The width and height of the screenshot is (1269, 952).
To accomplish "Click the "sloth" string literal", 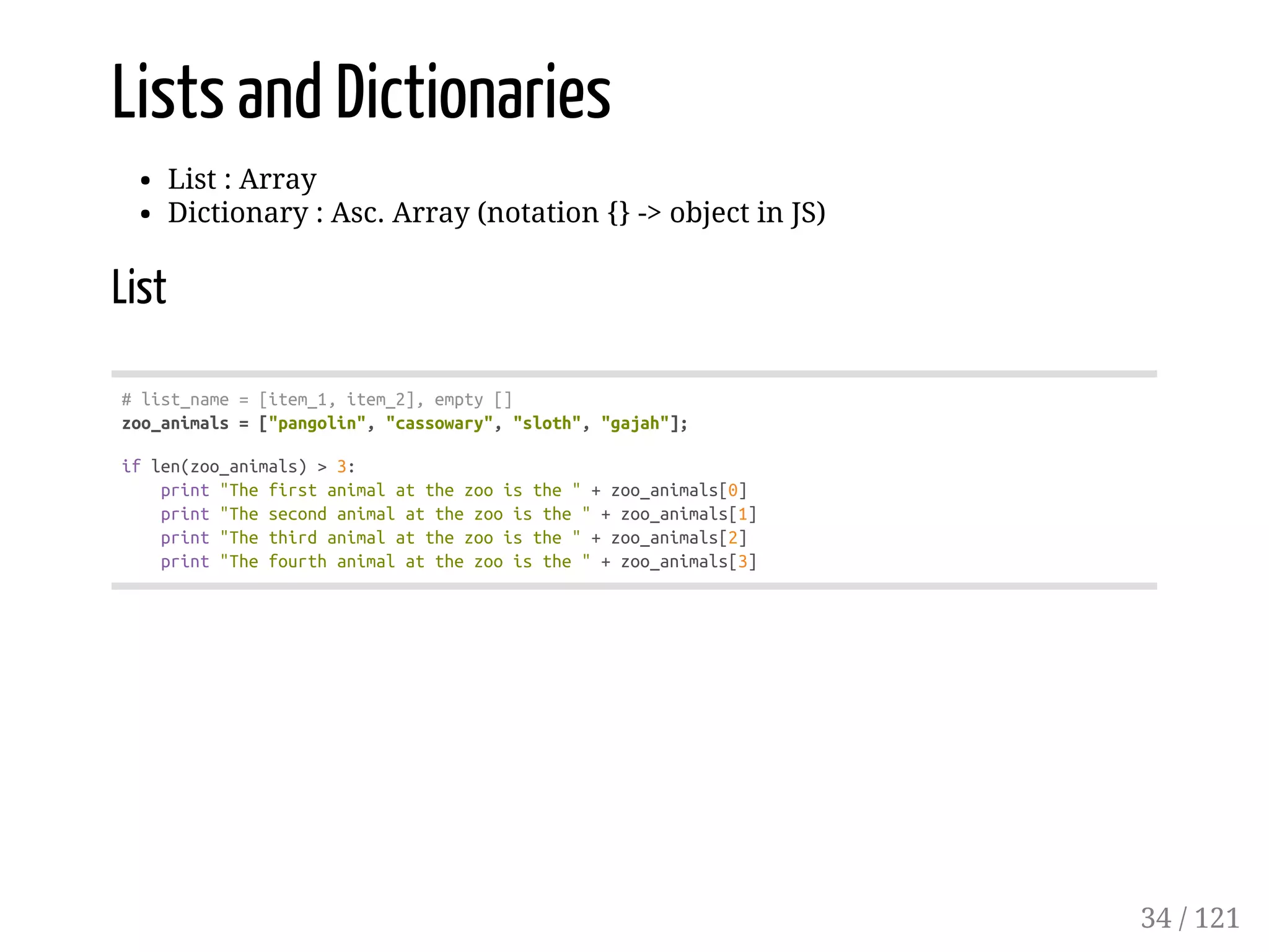I will click(x=547, y=424).
